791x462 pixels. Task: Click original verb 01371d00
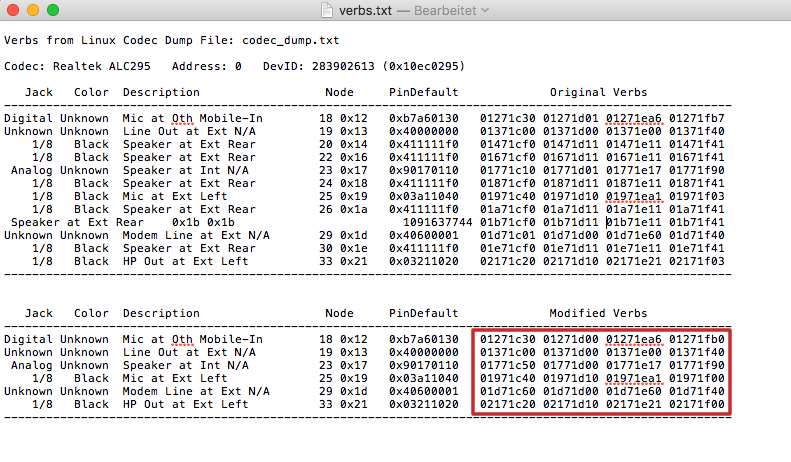(571, 131)
